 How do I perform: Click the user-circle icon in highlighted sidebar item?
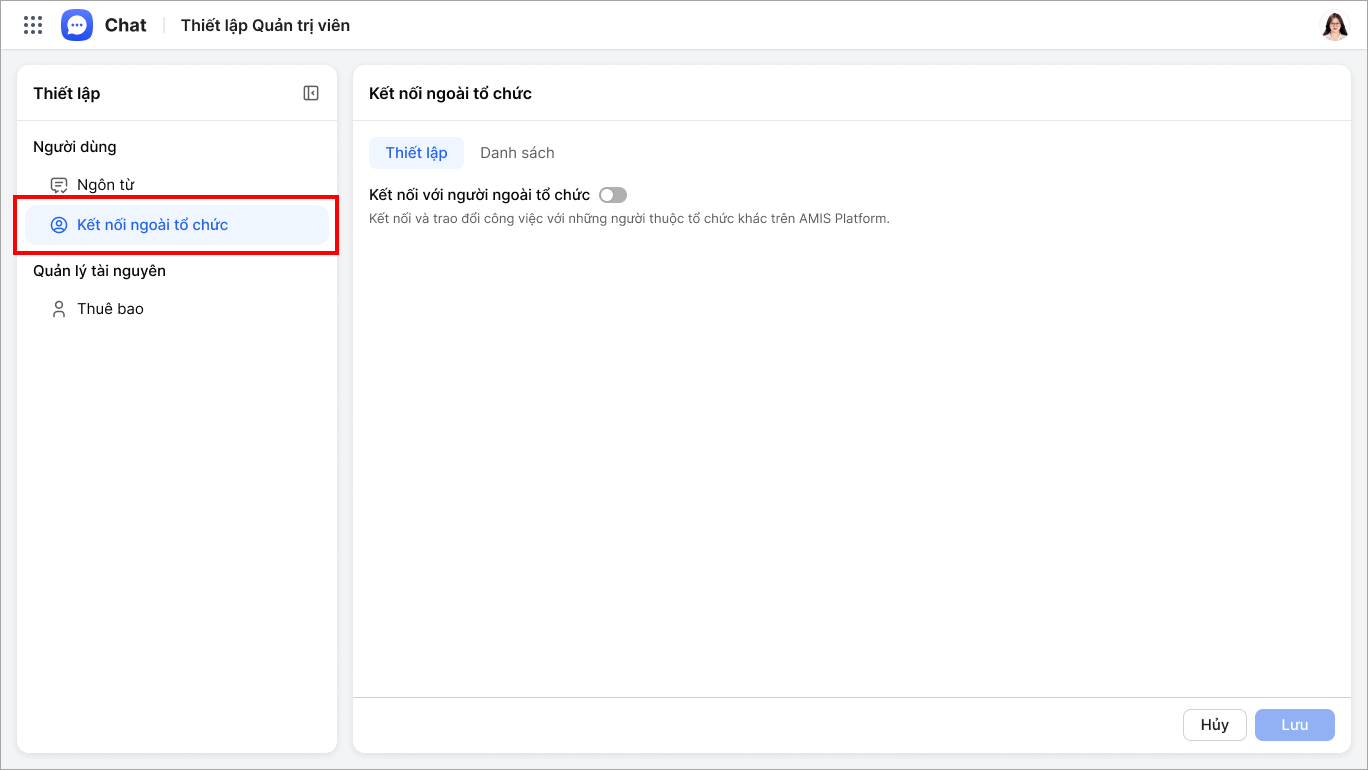click(x=59, y=225)
